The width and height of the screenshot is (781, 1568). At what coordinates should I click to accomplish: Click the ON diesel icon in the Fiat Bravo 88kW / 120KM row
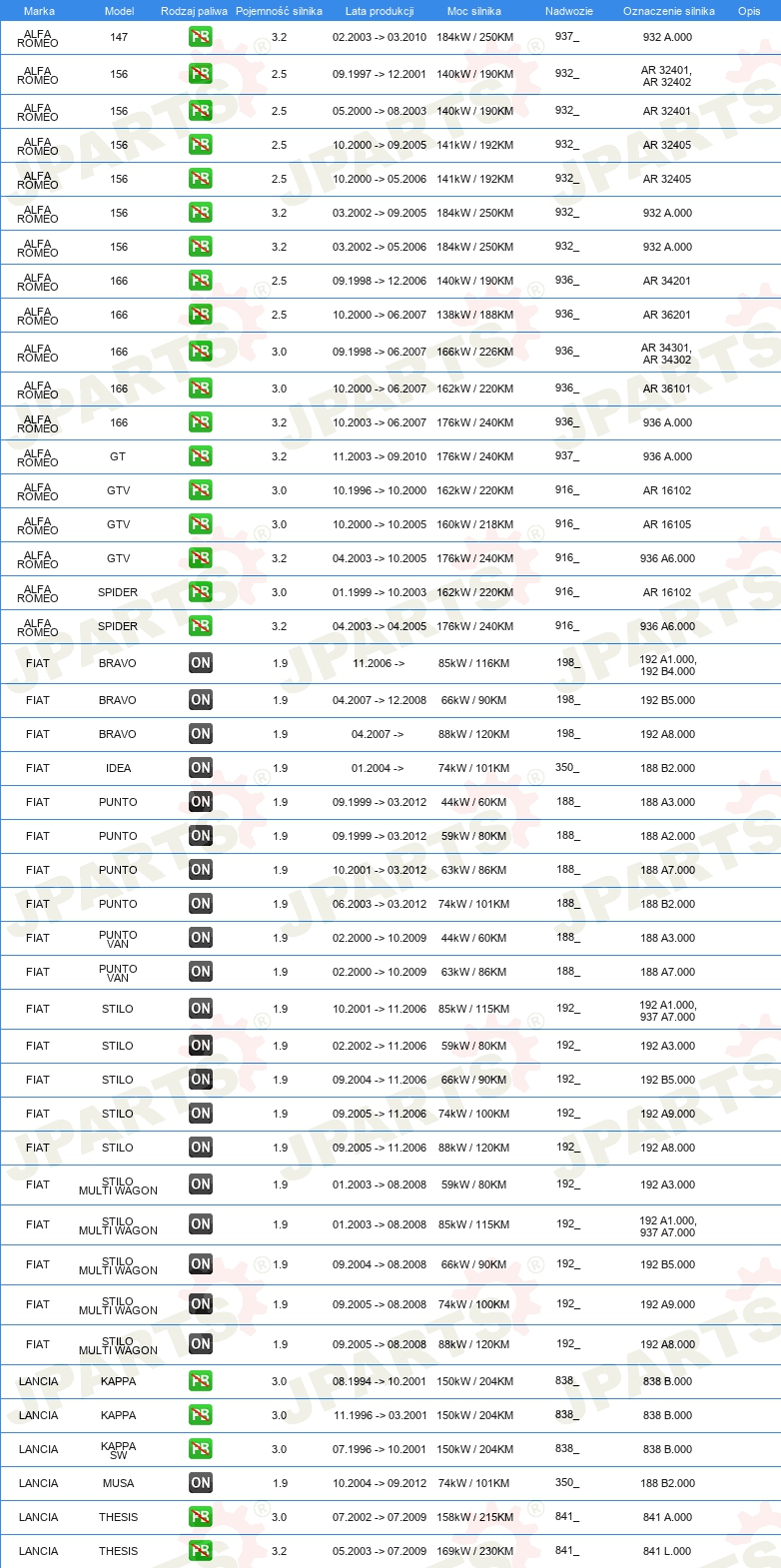click(201, 734)
